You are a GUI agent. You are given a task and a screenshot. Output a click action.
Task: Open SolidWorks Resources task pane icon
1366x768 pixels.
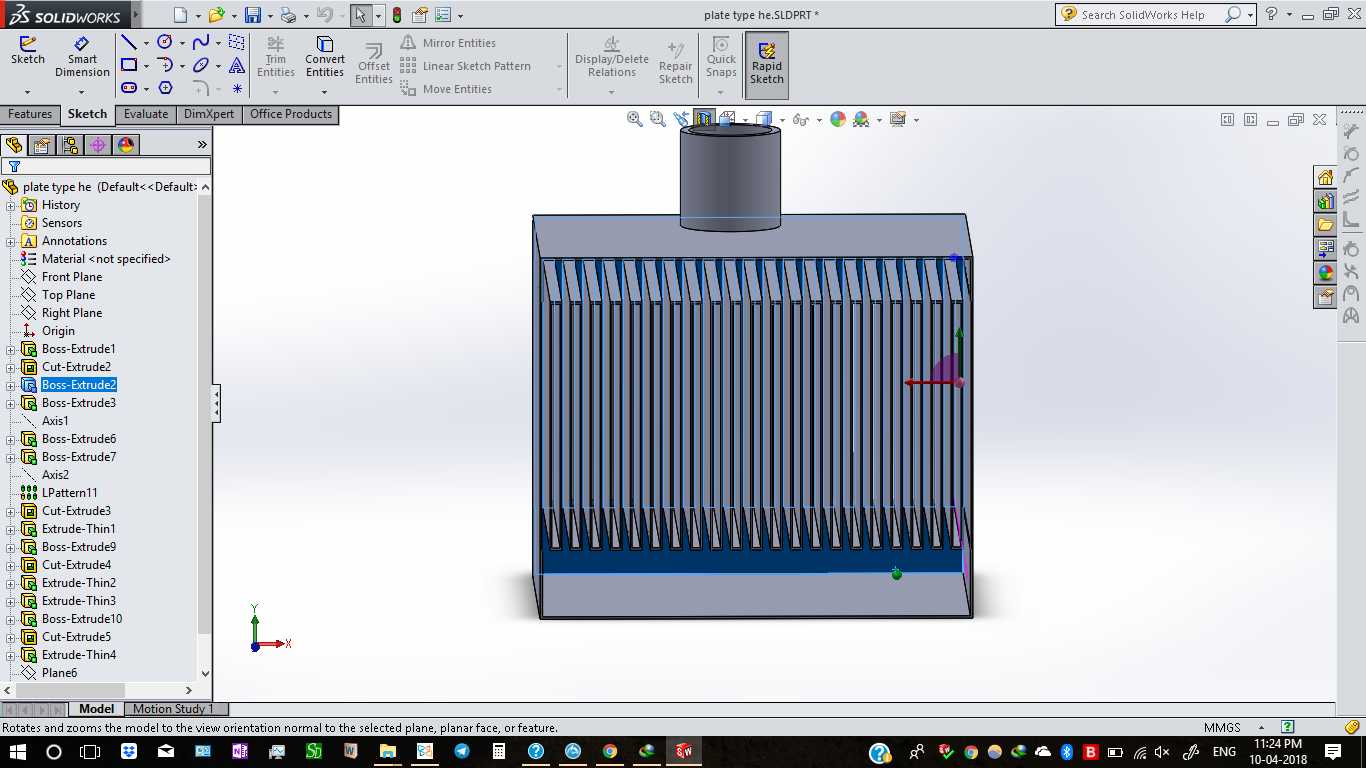[x=1325, y=177]
